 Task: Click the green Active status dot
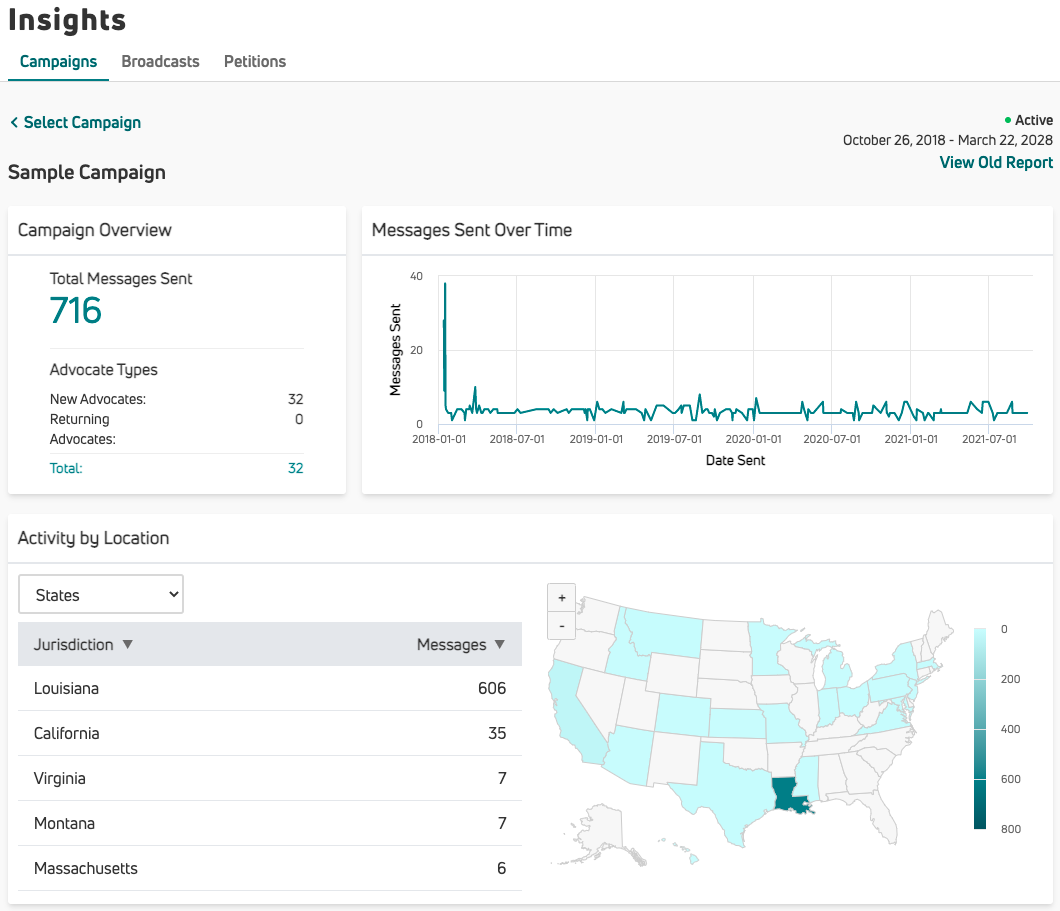click(1007, 119)
